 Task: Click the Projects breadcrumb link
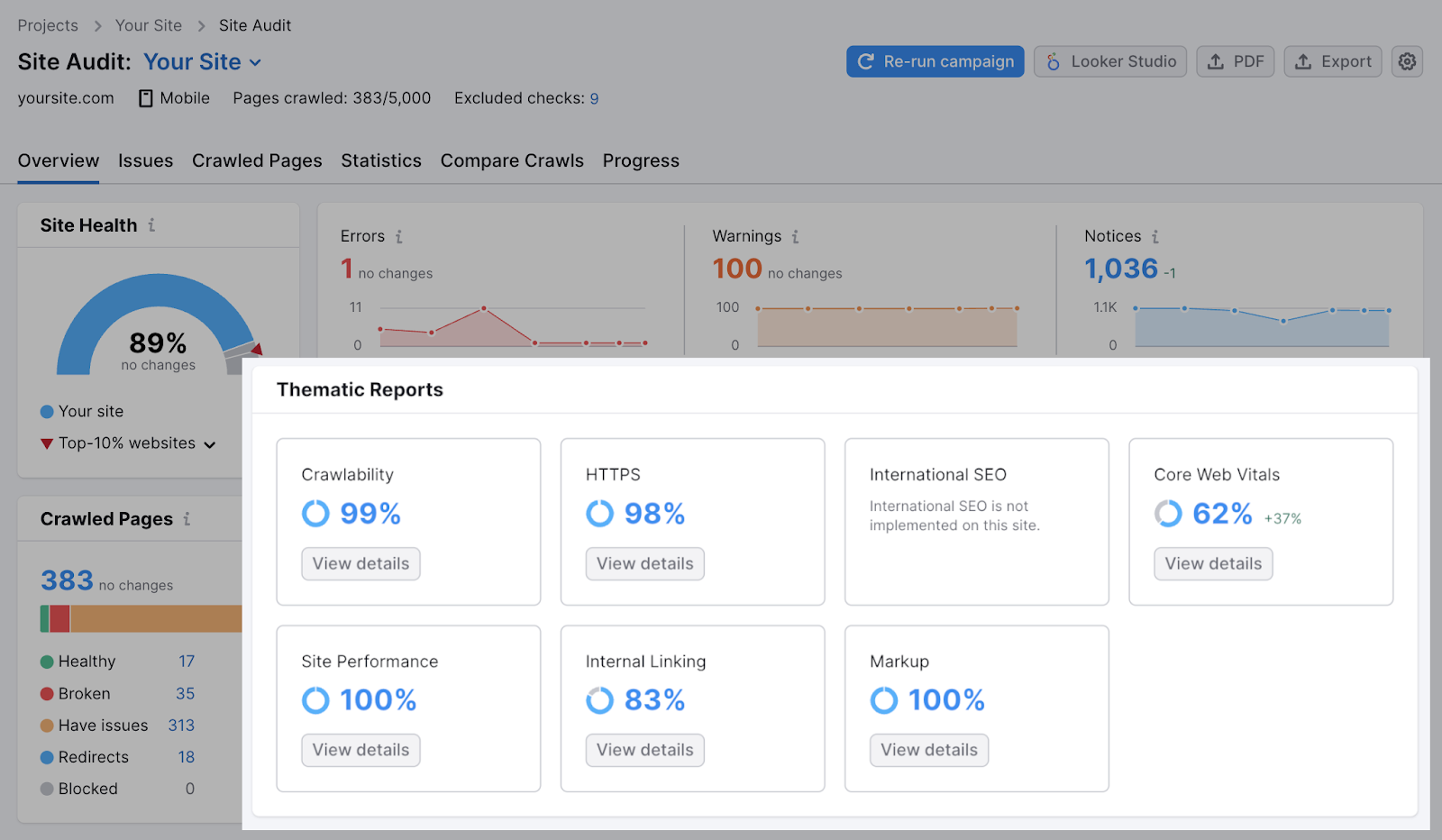coord(48,25)
